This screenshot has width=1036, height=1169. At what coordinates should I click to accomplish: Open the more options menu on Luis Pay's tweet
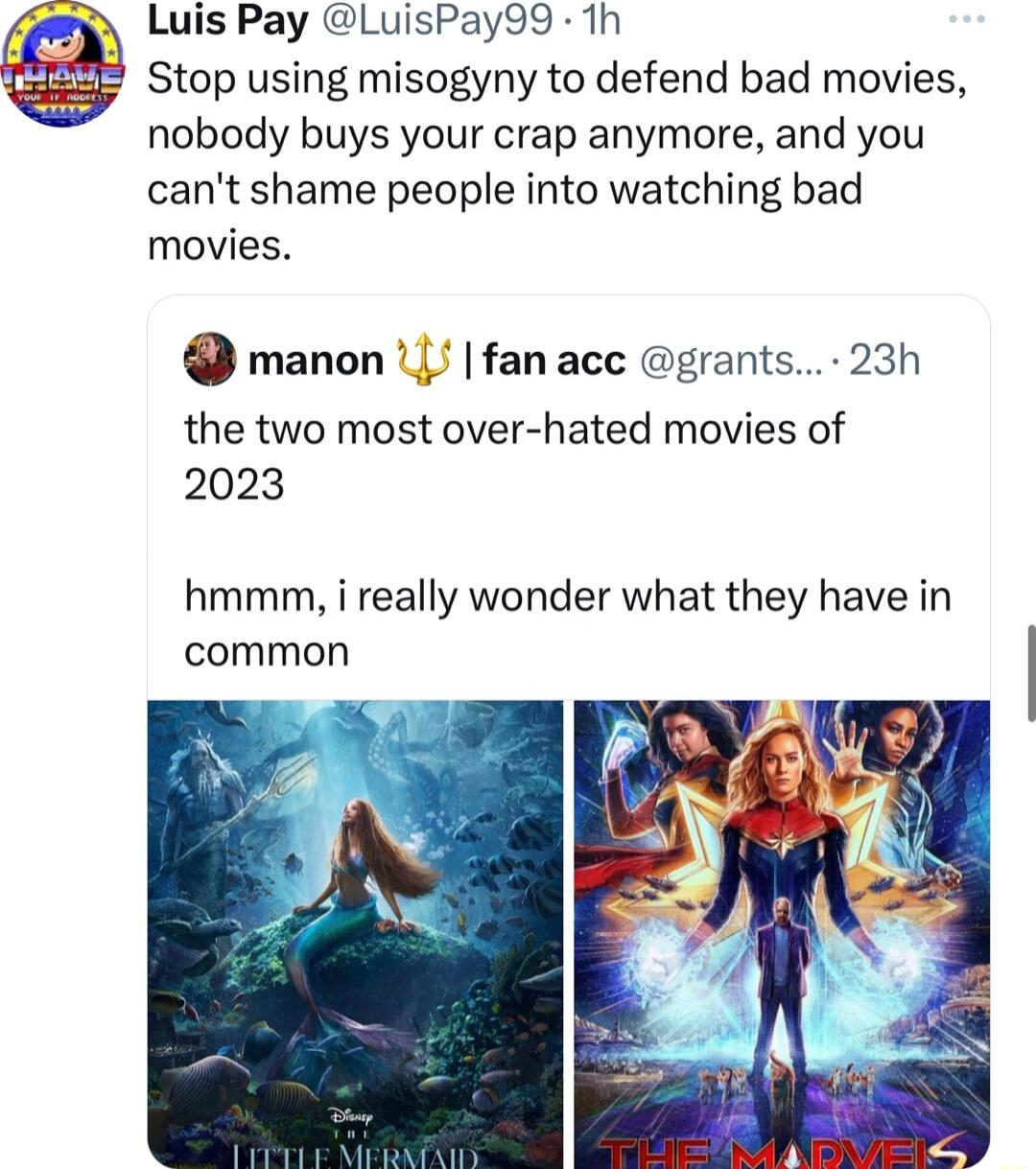coord(966,17)
